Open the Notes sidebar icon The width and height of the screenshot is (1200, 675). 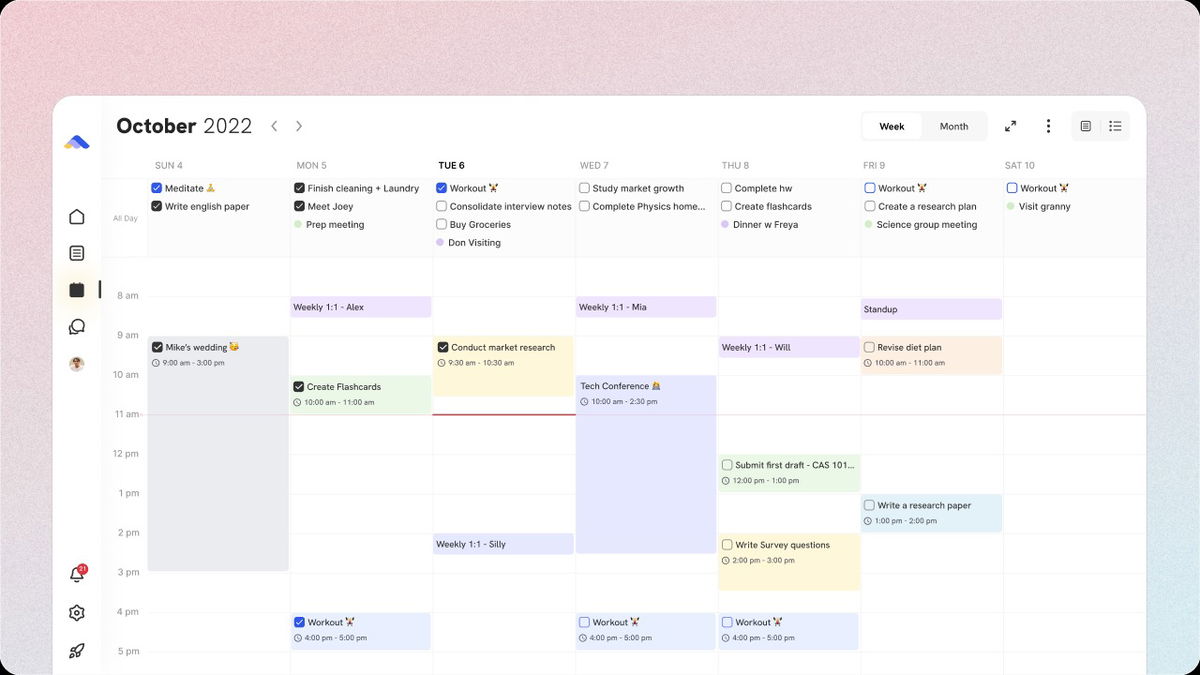click(77, 253)
